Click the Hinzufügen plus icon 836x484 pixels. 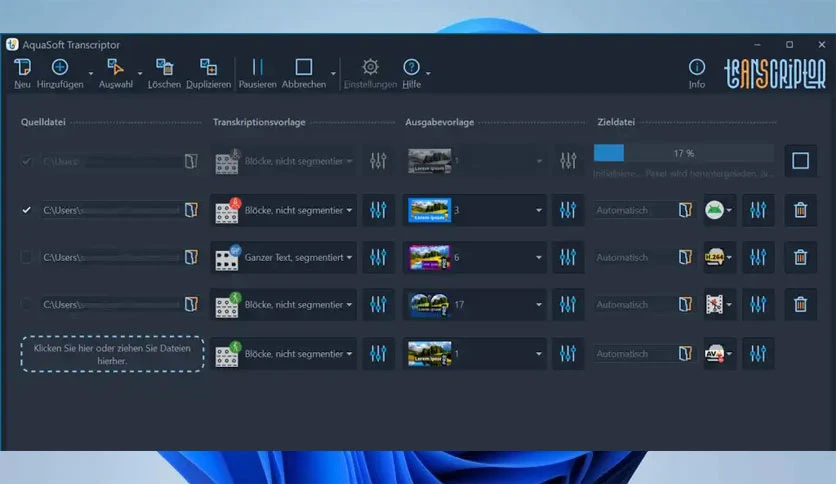60,67
